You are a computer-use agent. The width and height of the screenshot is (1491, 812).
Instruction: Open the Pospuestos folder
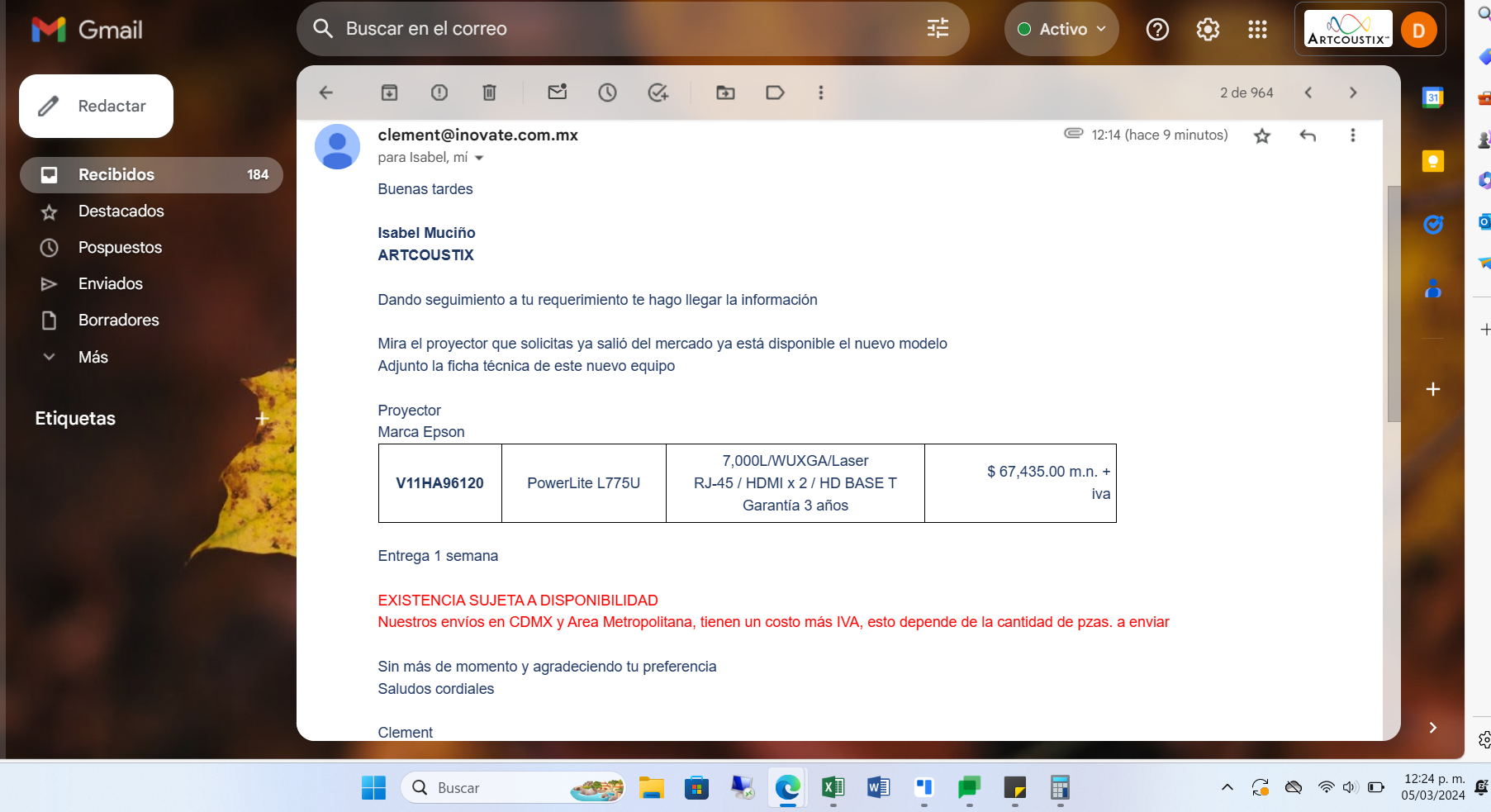[x=151, y=248]
